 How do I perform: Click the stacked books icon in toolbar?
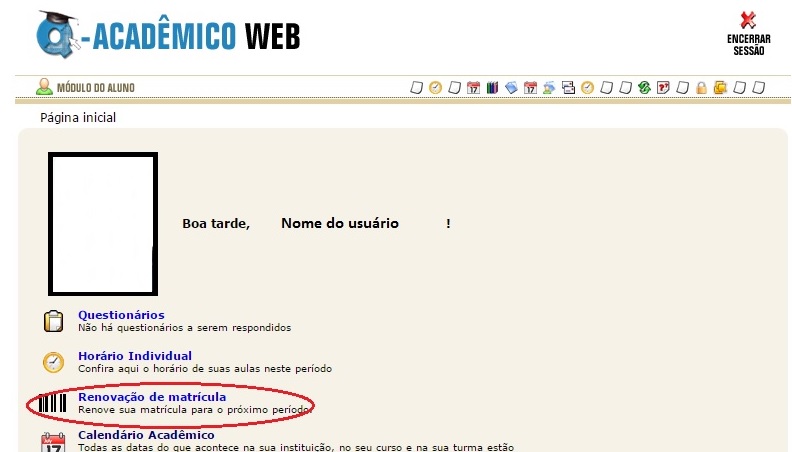pos(492,88)
